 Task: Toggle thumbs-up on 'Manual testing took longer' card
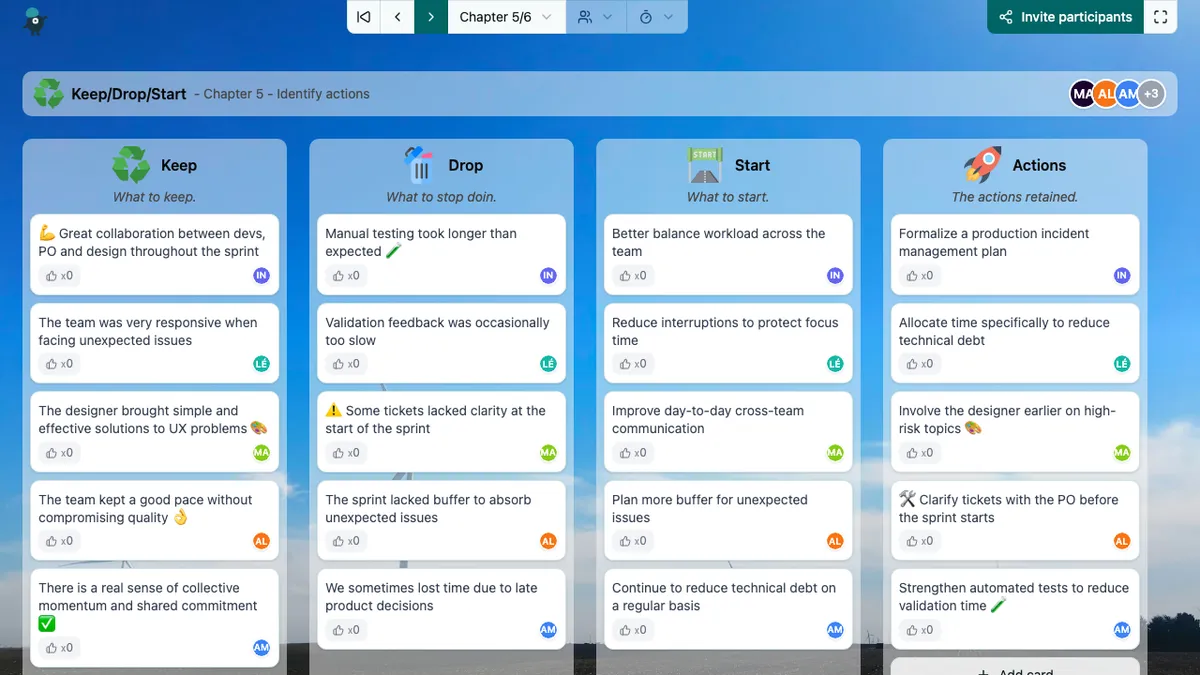tap(339, 276)
